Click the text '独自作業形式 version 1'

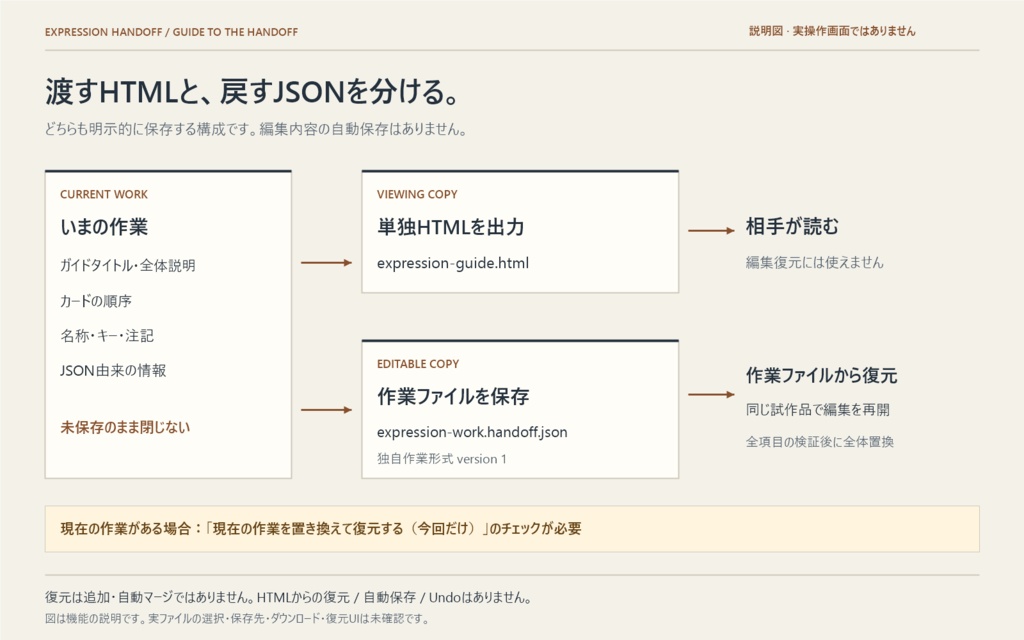pos(441,459)
